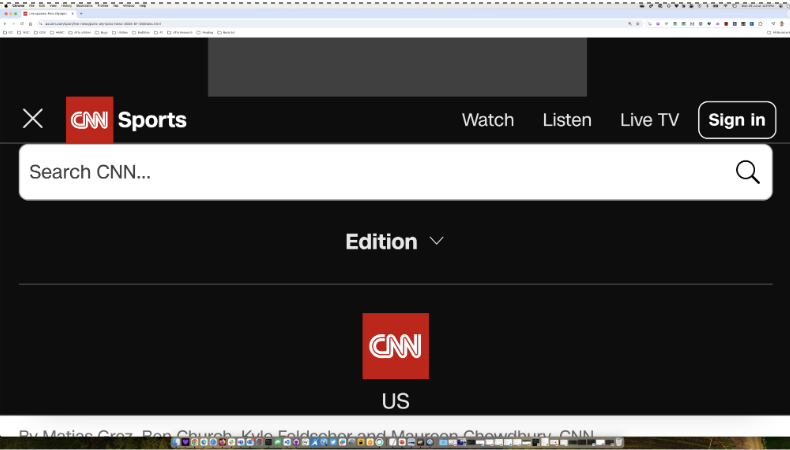Select the US edition label

tap(395, 401)
